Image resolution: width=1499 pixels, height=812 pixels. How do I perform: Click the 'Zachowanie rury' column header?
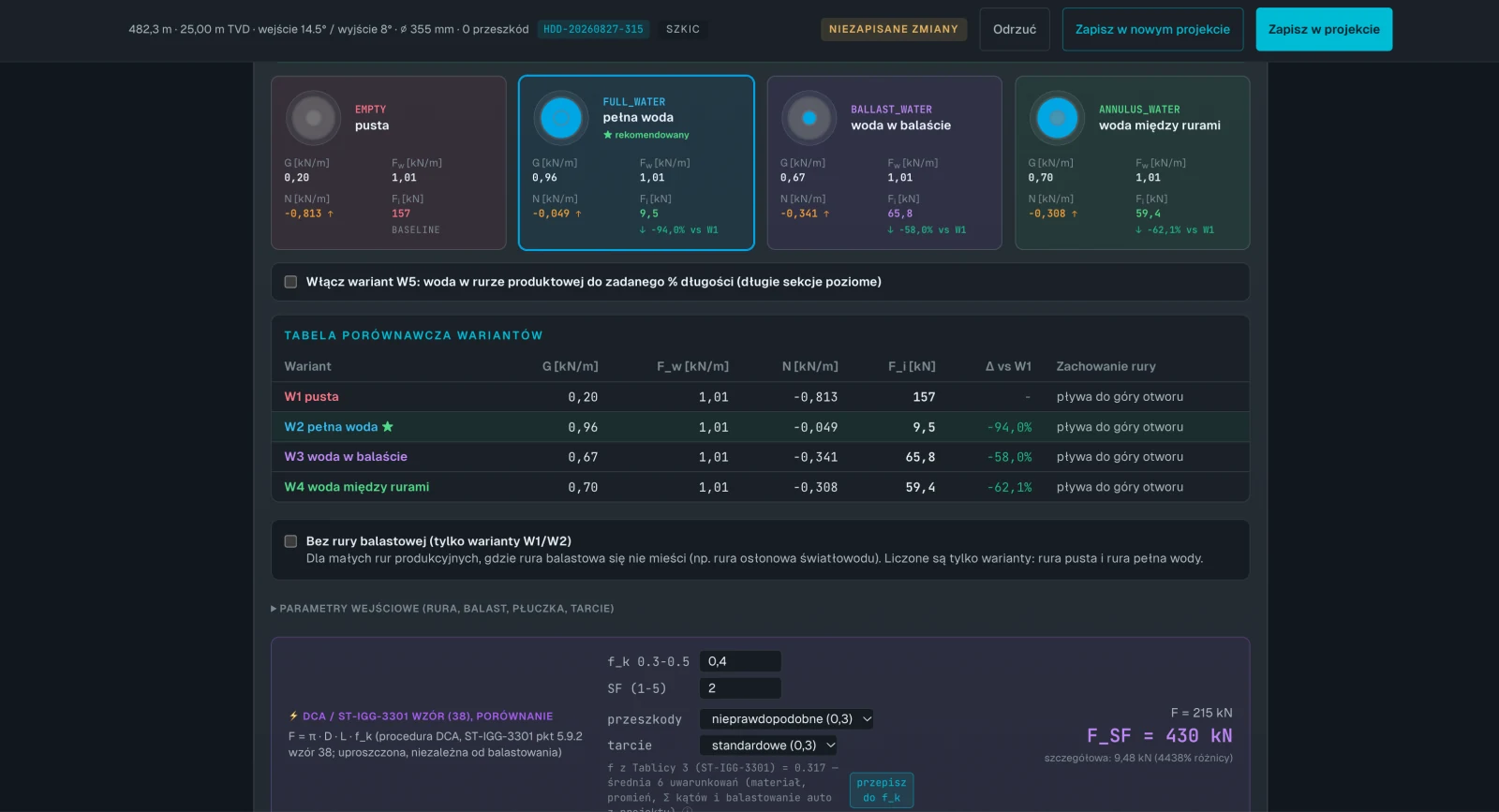[1106, 366]
